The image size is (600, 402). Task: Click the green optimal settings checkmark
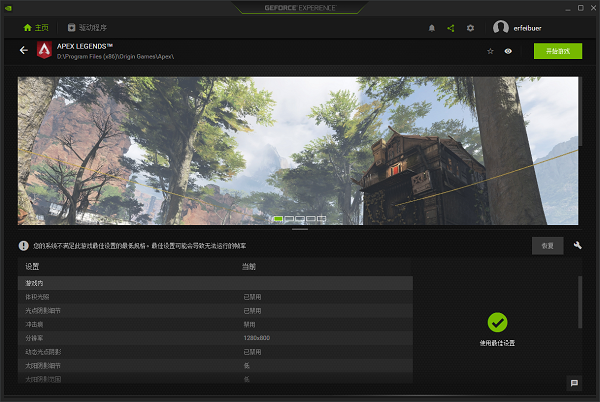click(x=497, y=322)
